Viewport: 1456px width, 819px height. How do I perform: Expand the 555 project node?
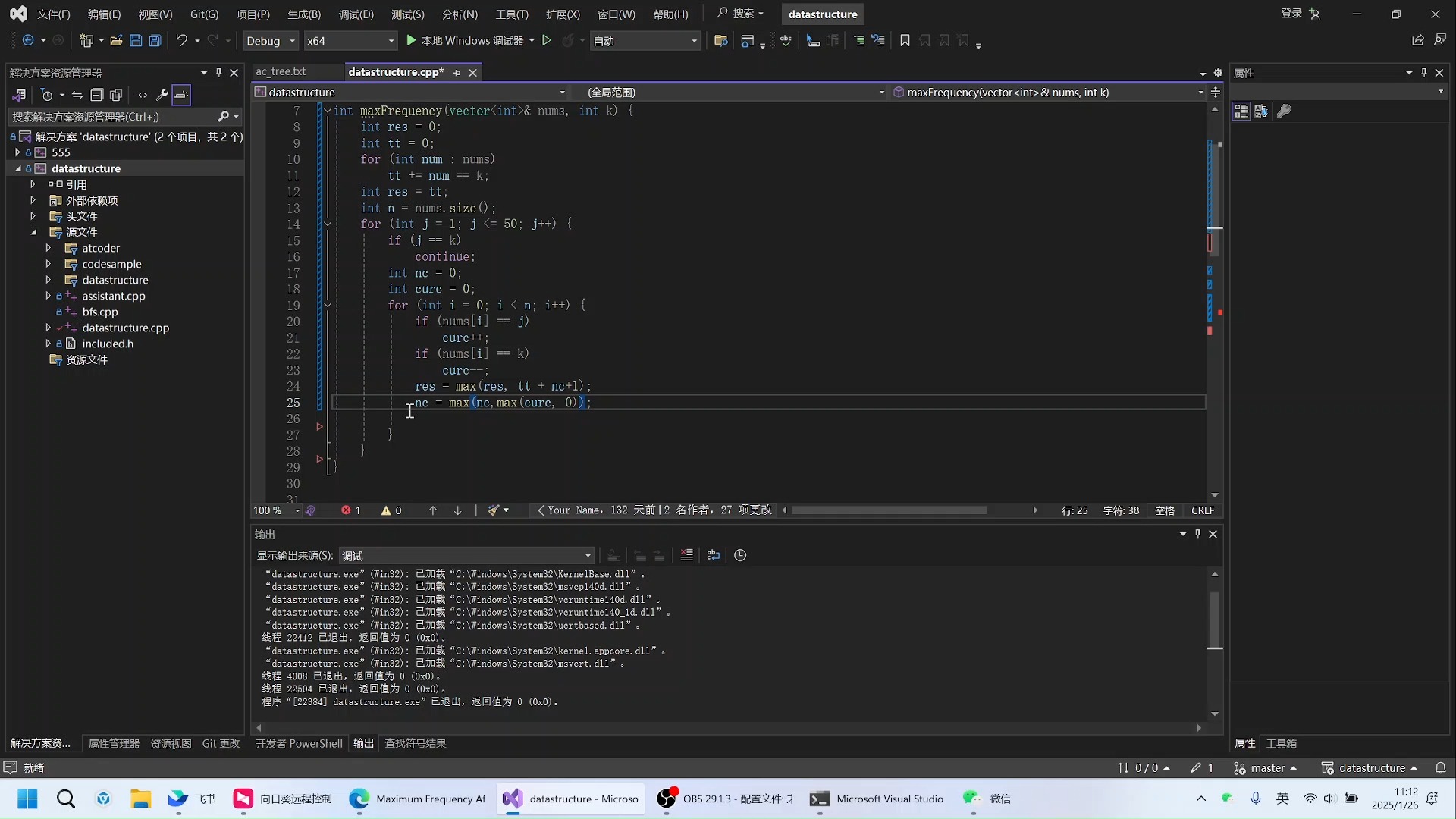tap(17, 152)
